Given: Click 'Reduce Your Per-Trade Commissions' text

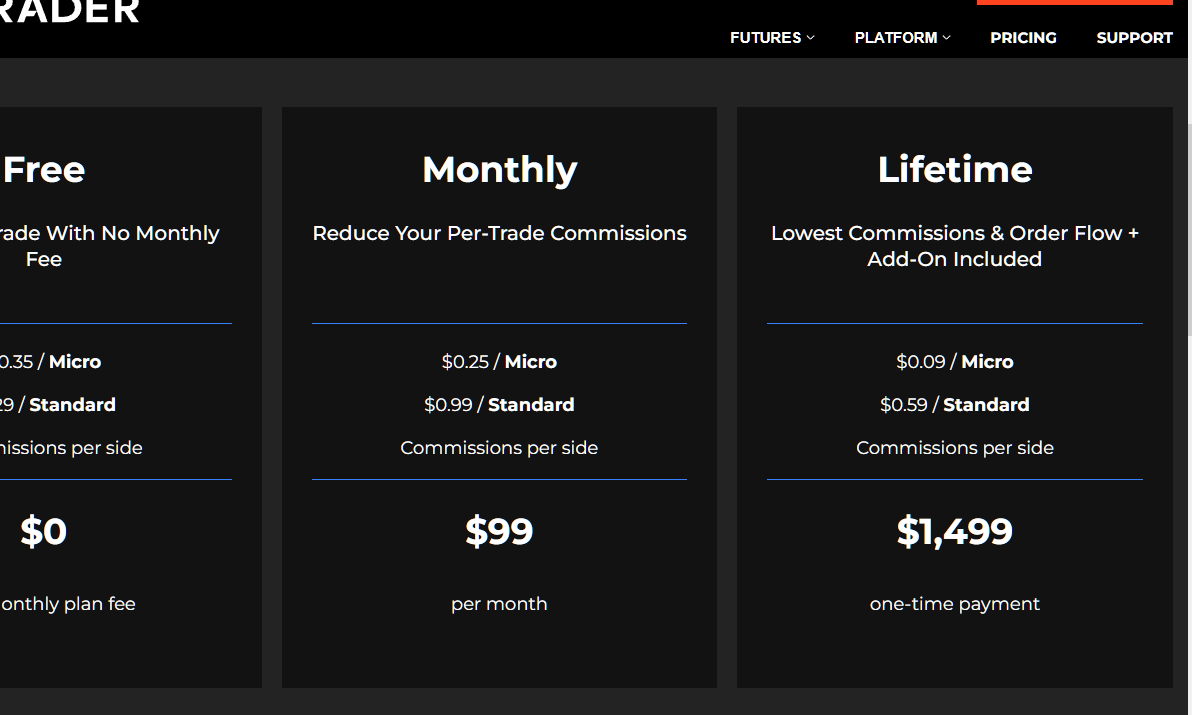Looking at the screenshot, I should click(499, 233).
